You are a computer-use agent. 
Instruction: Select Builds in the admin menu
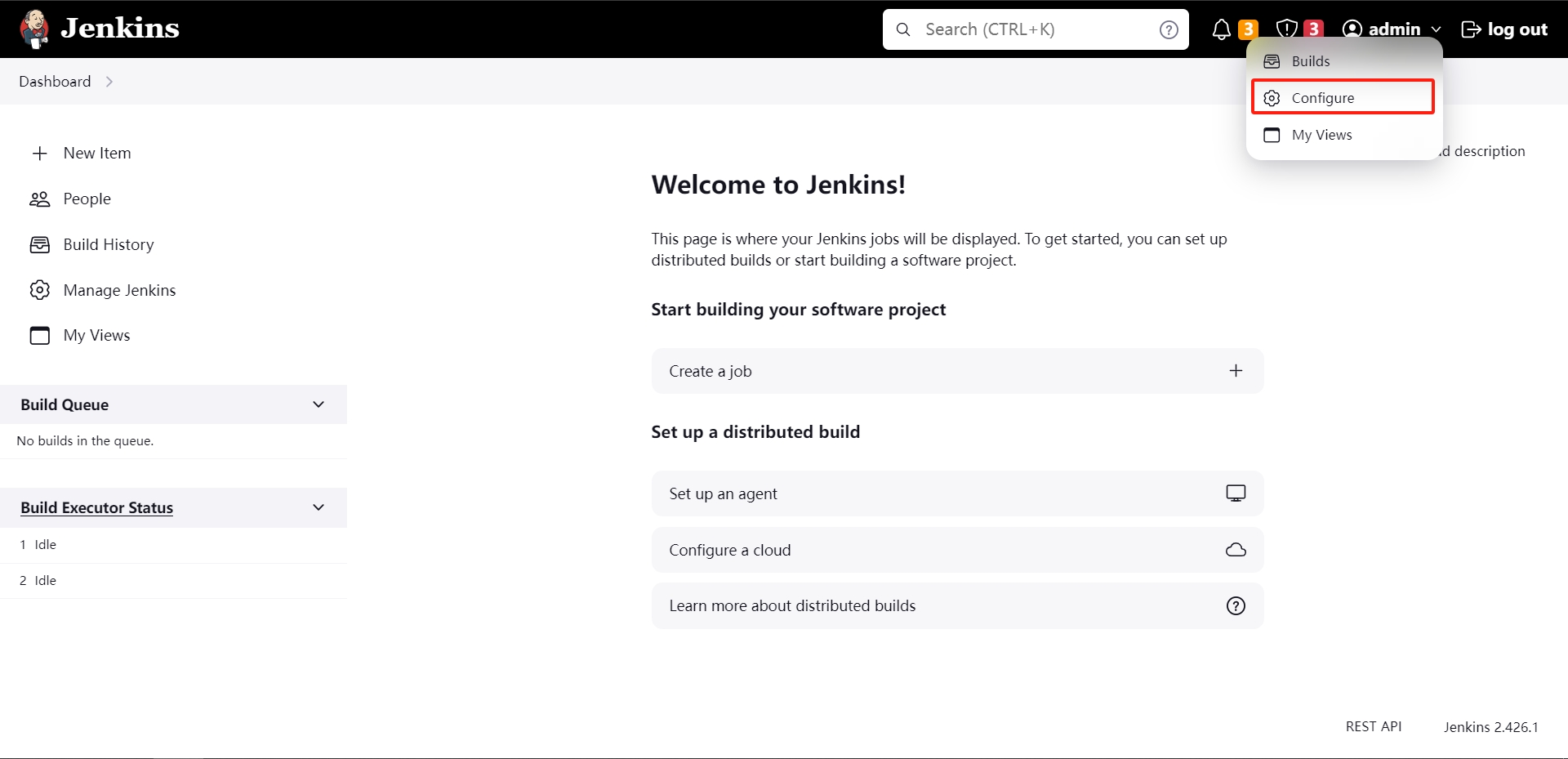pyautogui.click(x=1310, y=61)
